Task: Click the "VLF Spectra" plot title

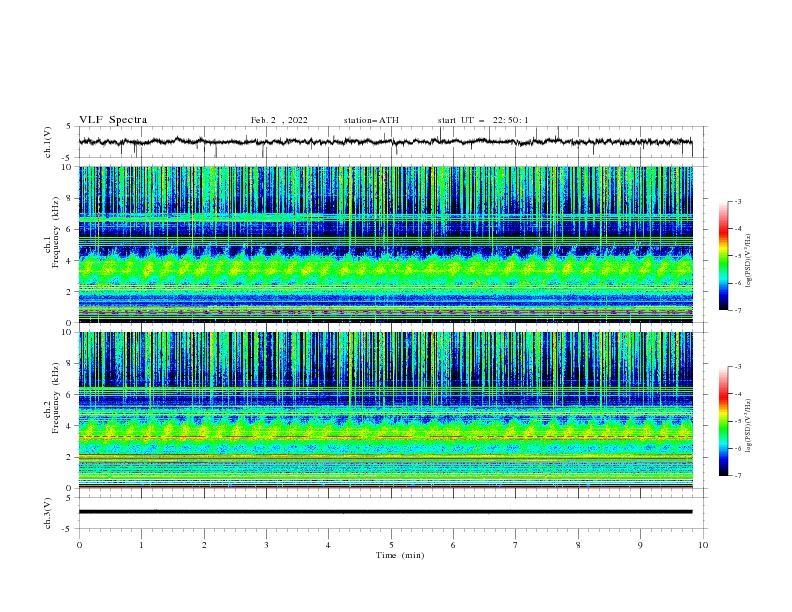Action: click(x=113, y=120)
